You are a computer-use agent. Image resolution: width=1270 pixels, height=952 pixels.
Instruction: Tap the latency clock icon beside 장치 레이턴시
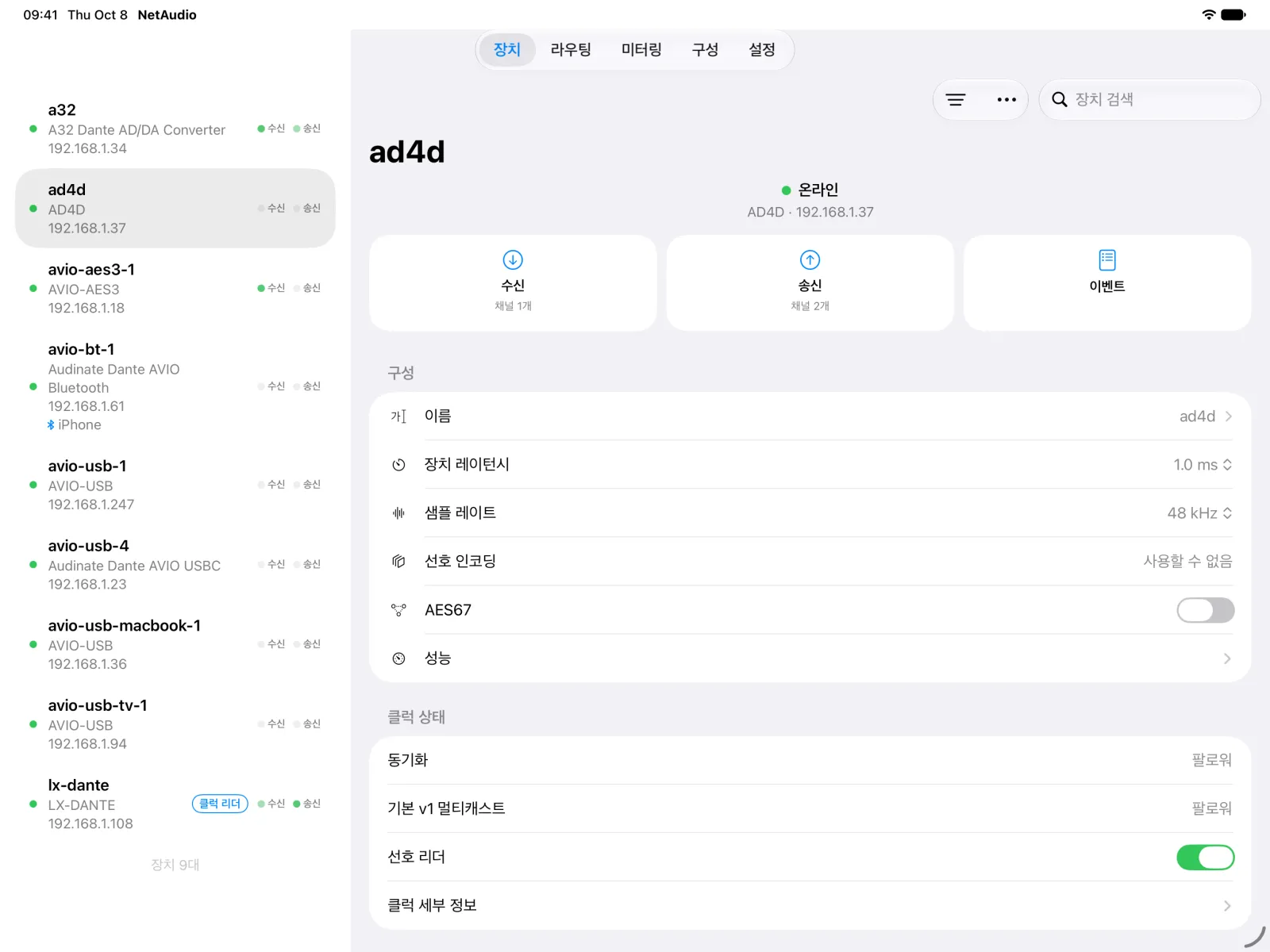coord(398,465)
